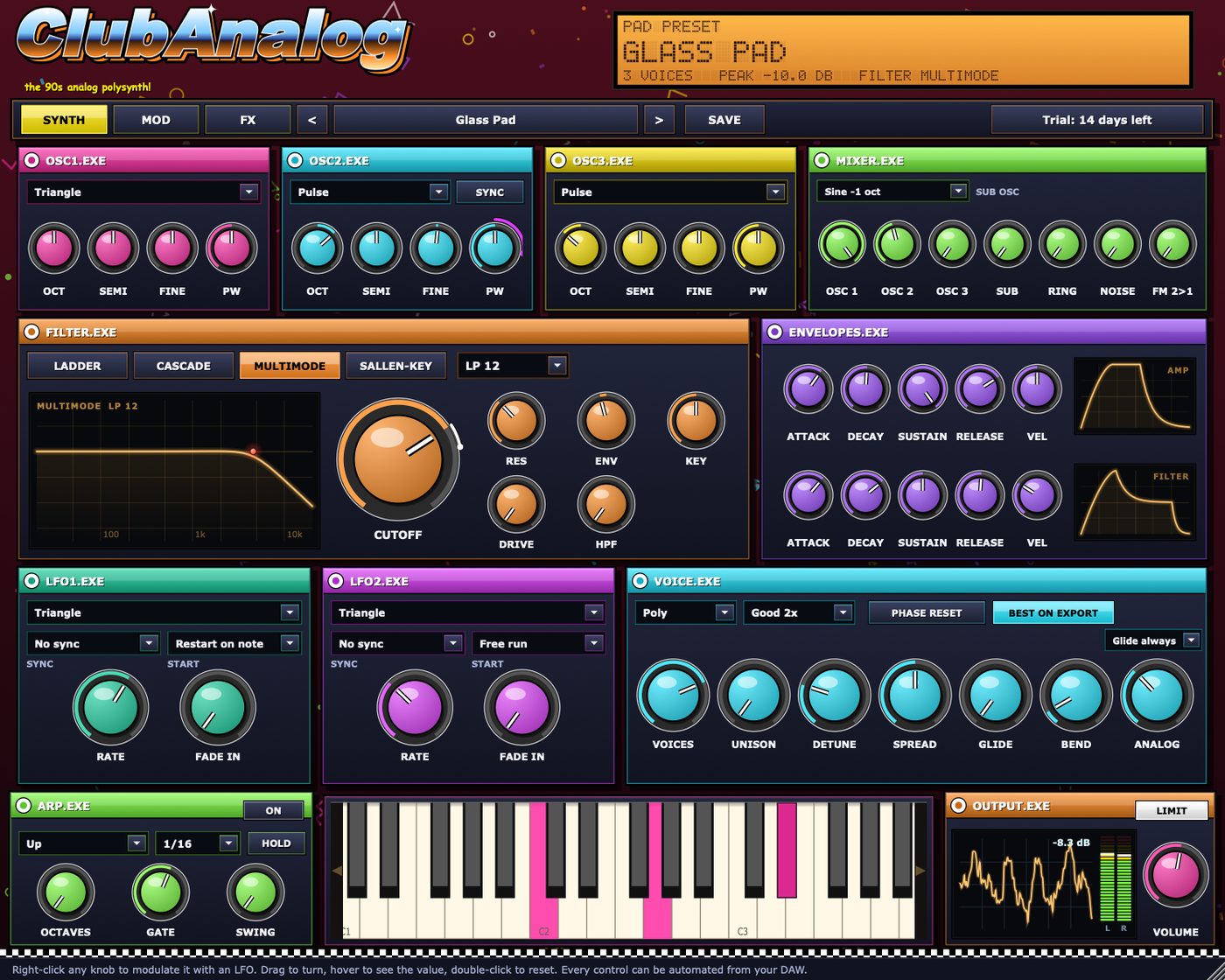This screenshot has width=1225, height=980.
Task: Click the voice ANALOG knob
Action: click(1157, 696)
